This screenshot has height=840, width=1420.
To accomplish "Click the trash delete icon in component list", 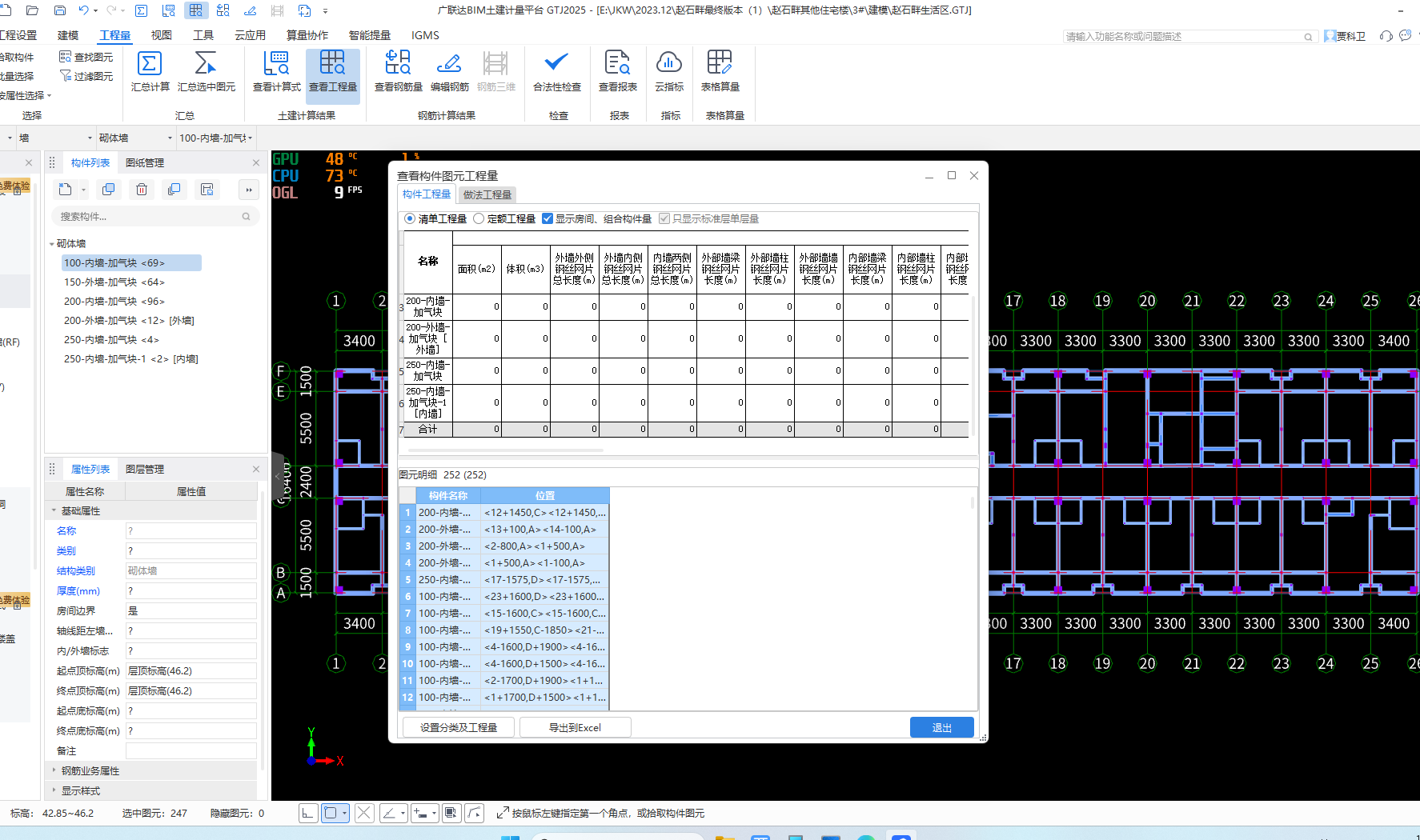I will click(x=142, y=190).
